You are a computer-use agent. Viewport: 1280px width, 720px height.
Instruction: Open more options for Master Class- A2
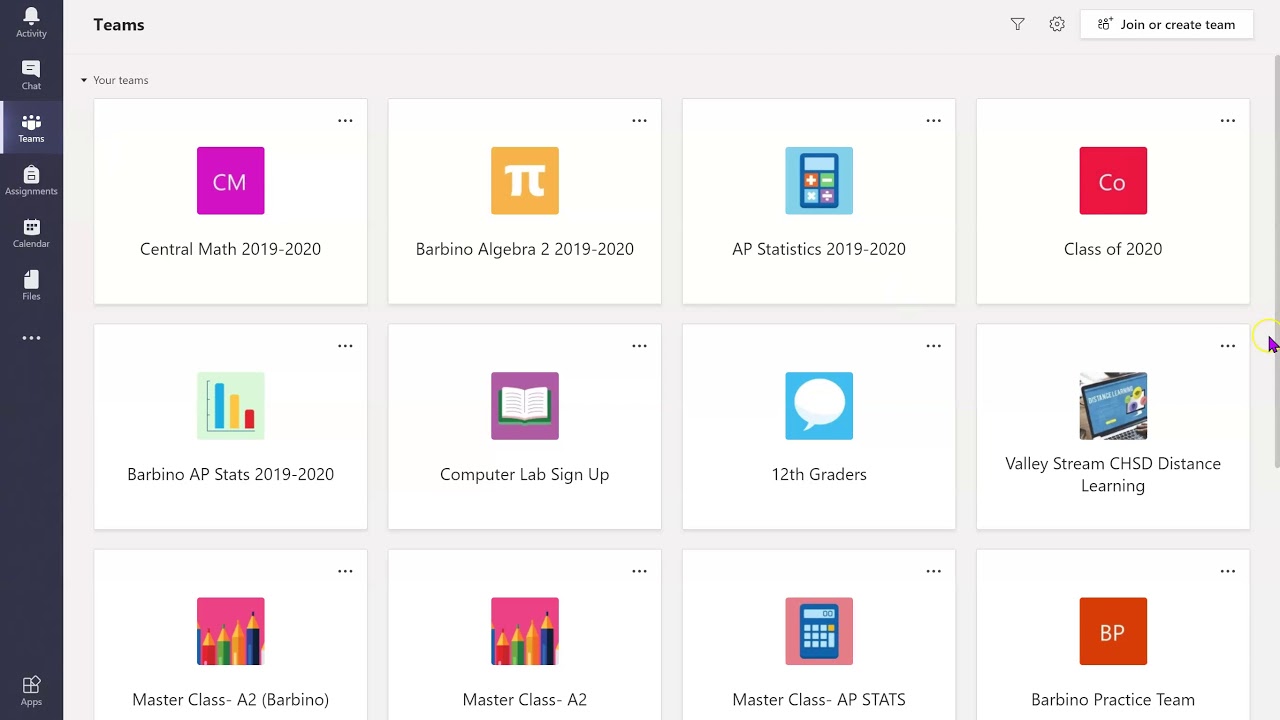click(639, 571)
